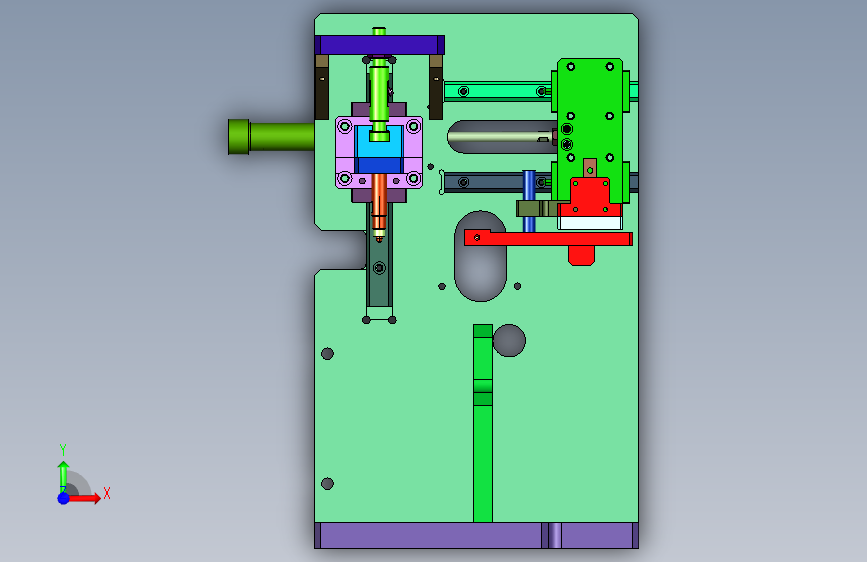The height and width of the screenshot is (562, 867).
Task: Select the tall green vertical bar at the bottom
Action: click(x=483, y=423)
